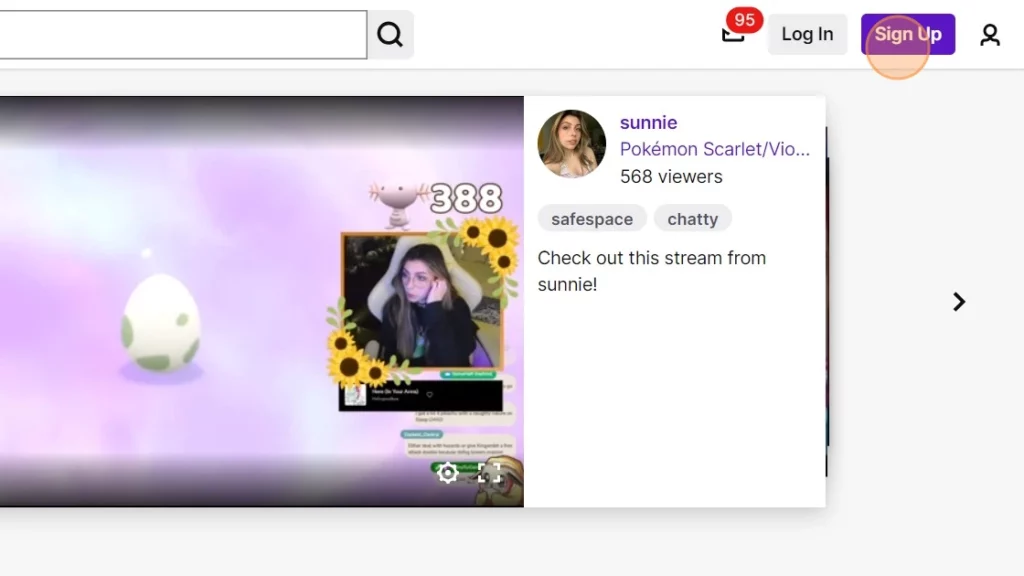
Task: Open Pokémon Scarlet/Violet category link
Action: pos(714,150)
